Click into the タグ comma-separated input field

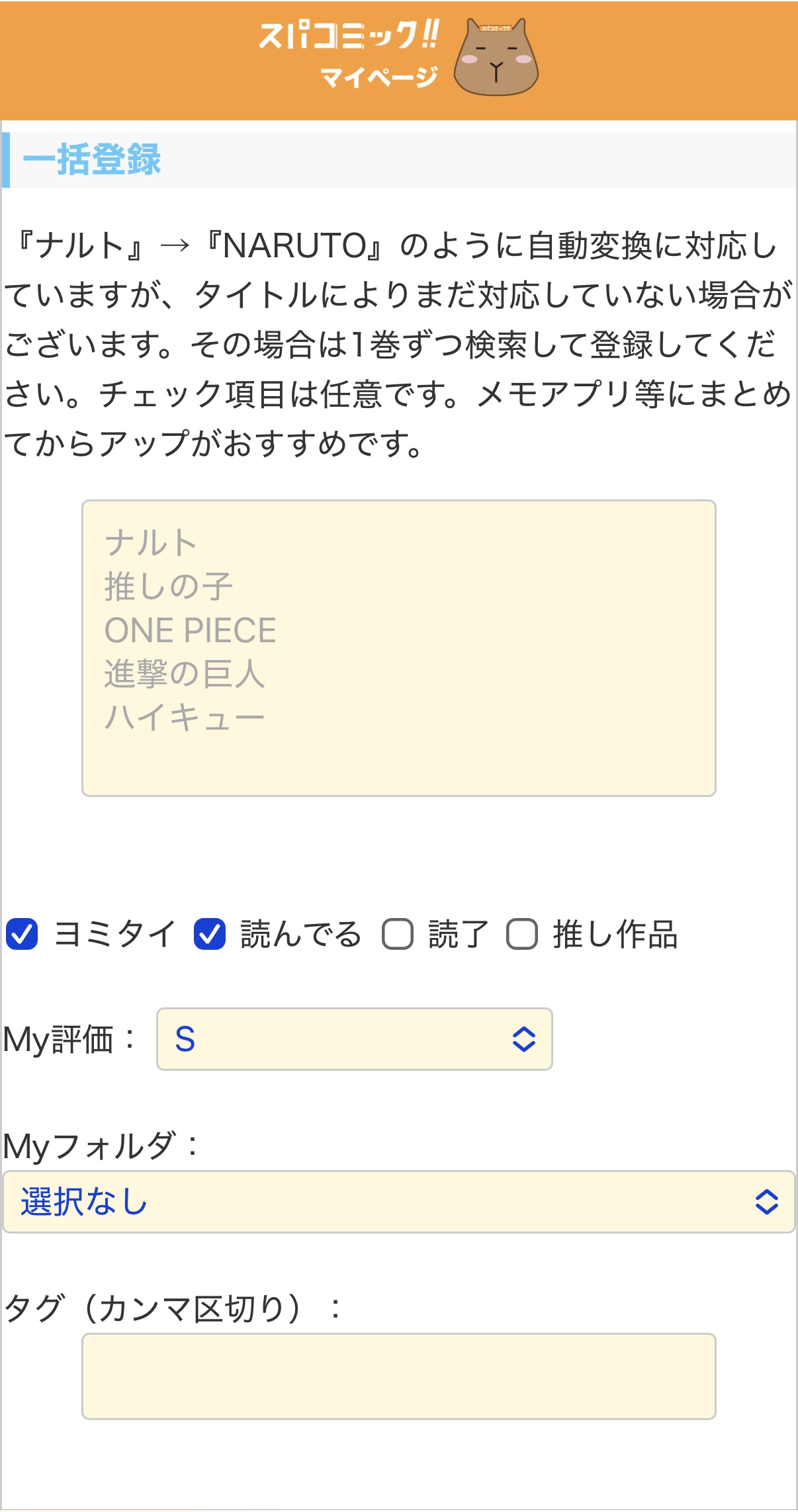pyautogui.click(x=399, y=1376)
